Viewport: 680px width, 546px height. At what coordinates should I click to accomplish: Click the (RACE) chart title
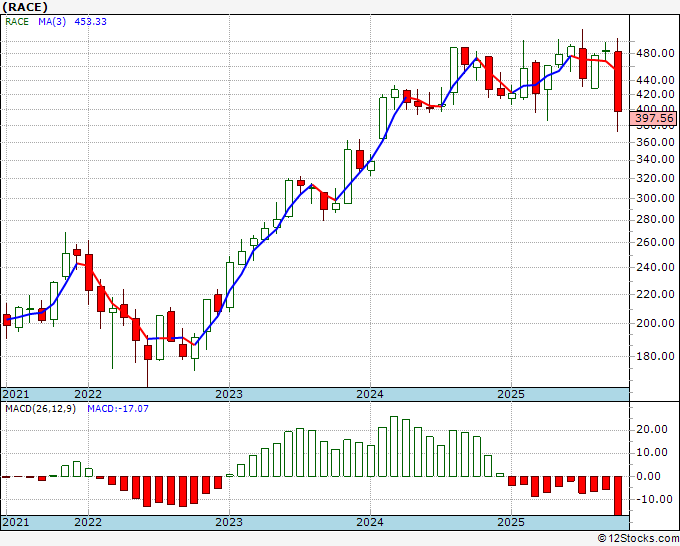(25, 7)
